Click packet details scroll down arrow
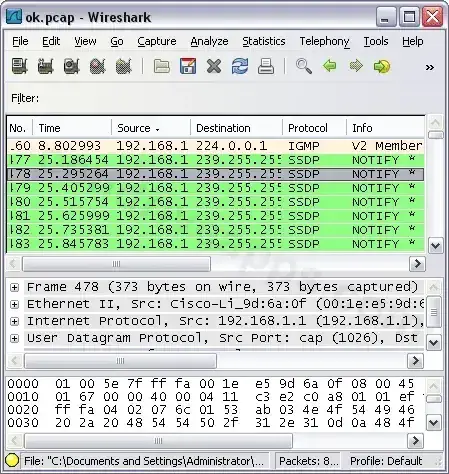This screenshot has height=474, width=449. point(434,342)
